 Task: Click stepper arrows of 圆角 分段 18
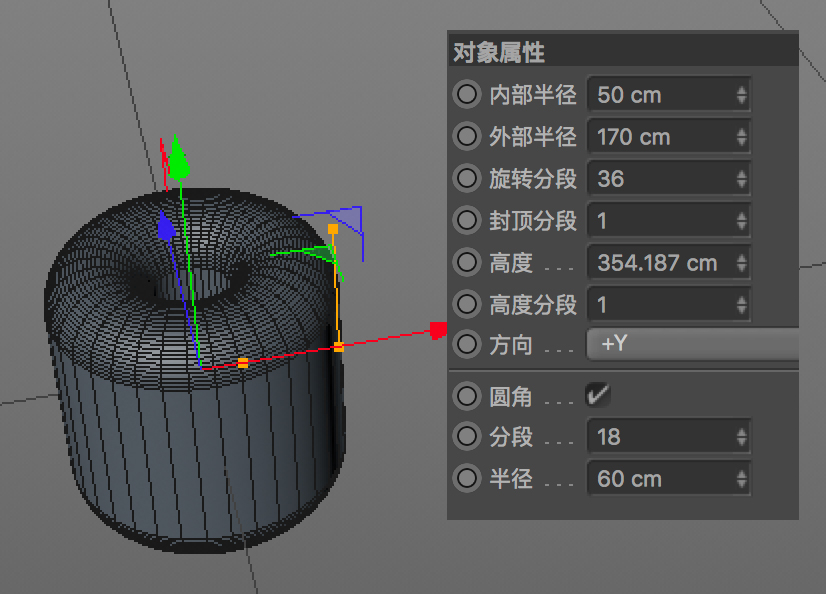click(741, 437)
